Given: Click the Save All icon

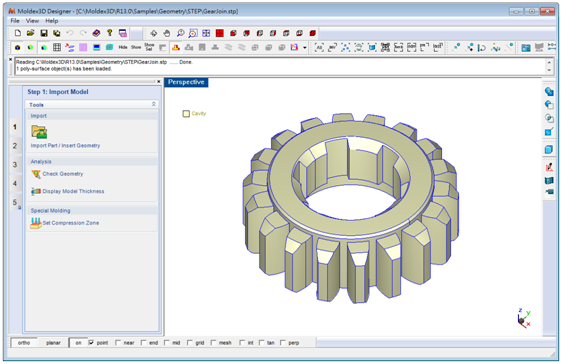Looking at the screenshot, I should 57,33.
